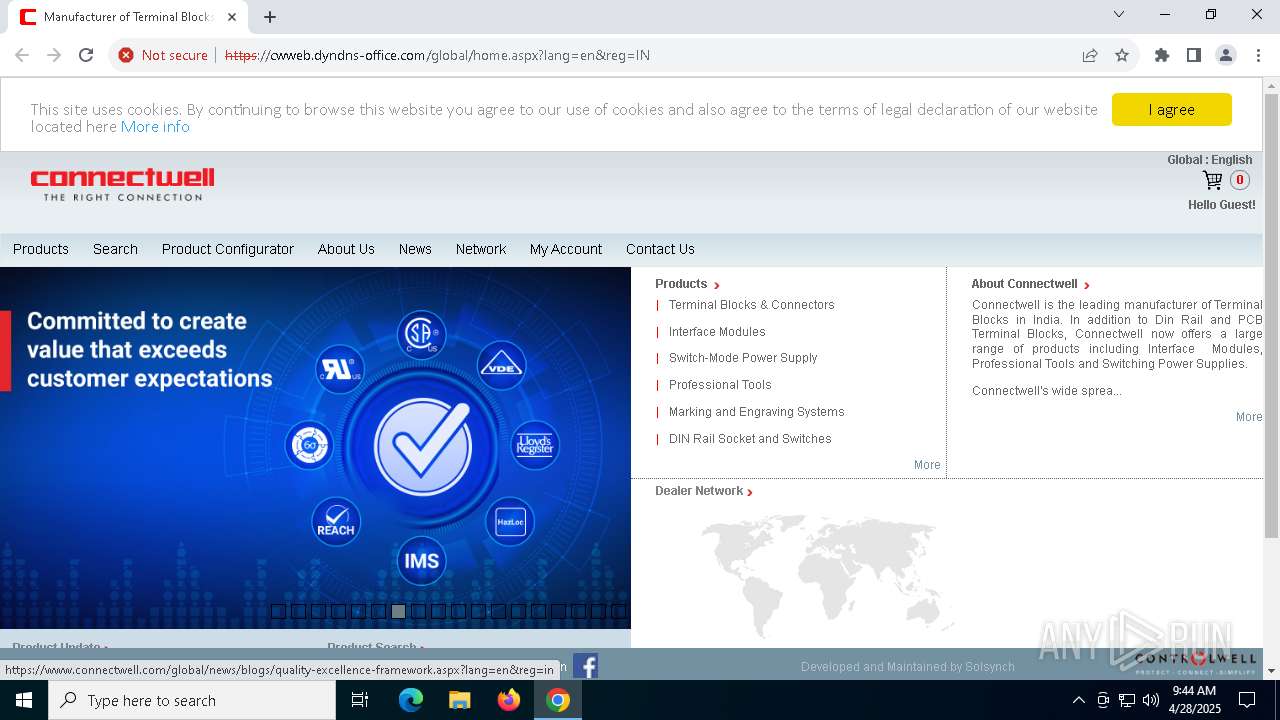Viewport: 1280px width, 720px height.
Task: Open the Search menu item
Action: (115, 249)
